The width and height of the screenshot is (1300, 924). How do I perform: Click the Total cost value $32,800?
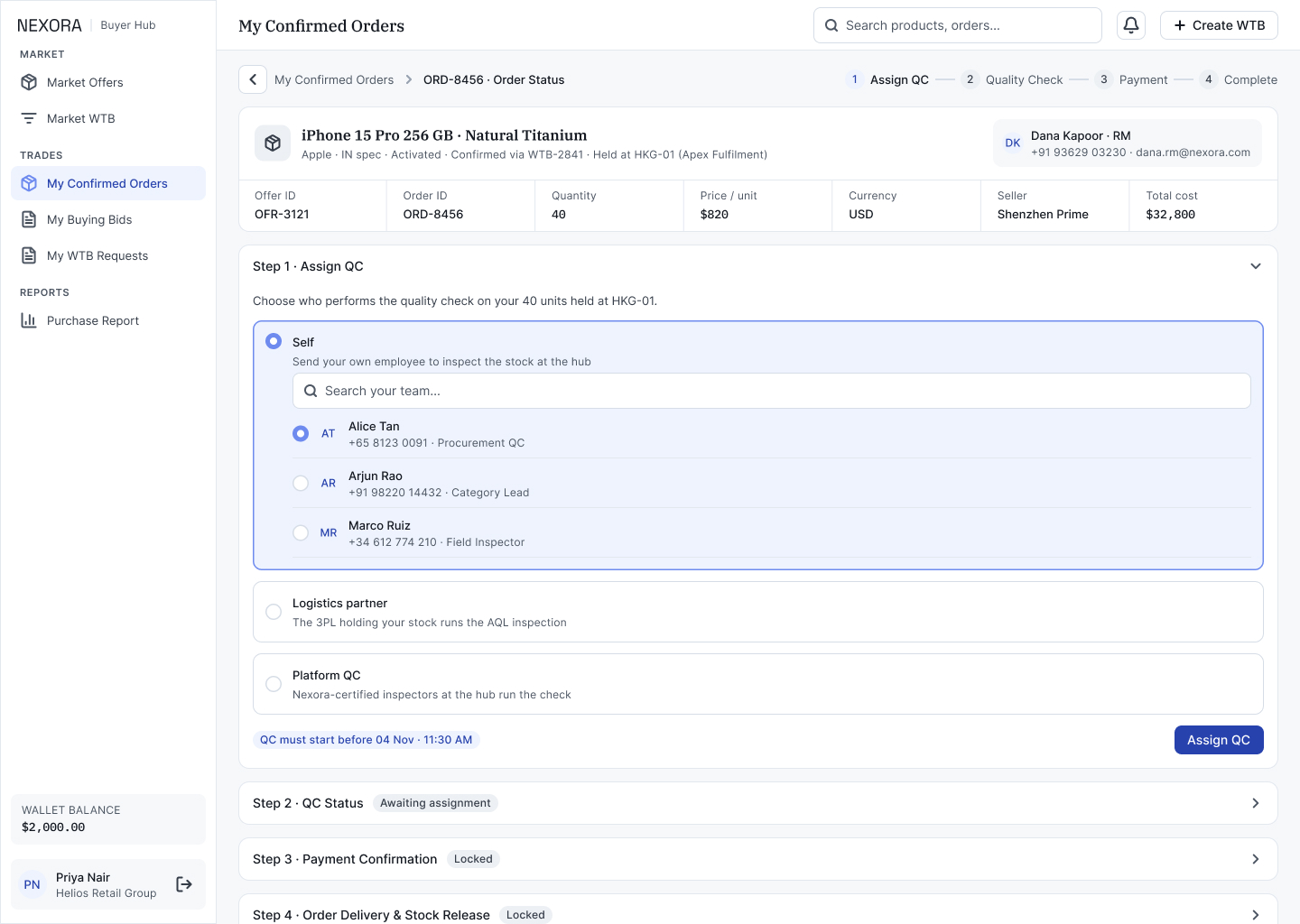[1171, 215]
